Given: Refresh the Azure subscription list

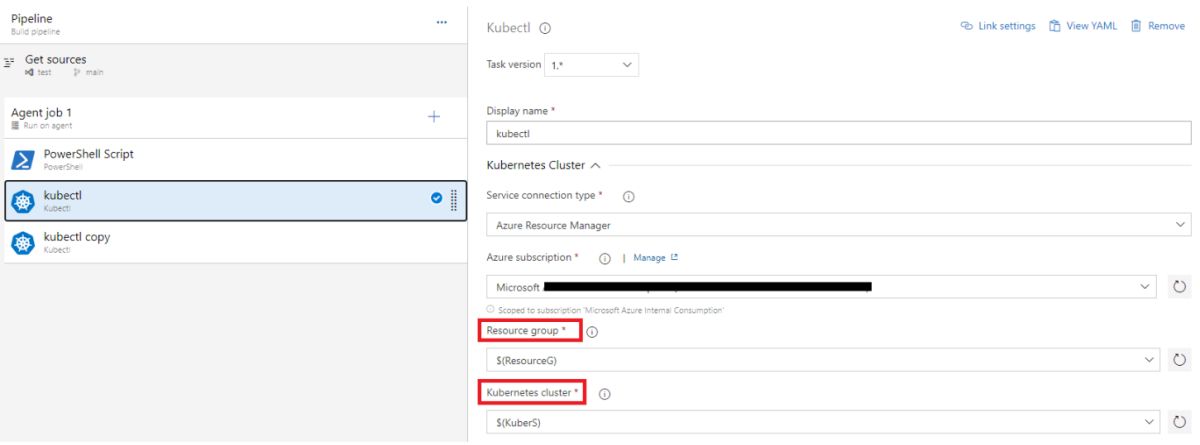Looking at the screenshot, I should click(x=1179, y=288).
